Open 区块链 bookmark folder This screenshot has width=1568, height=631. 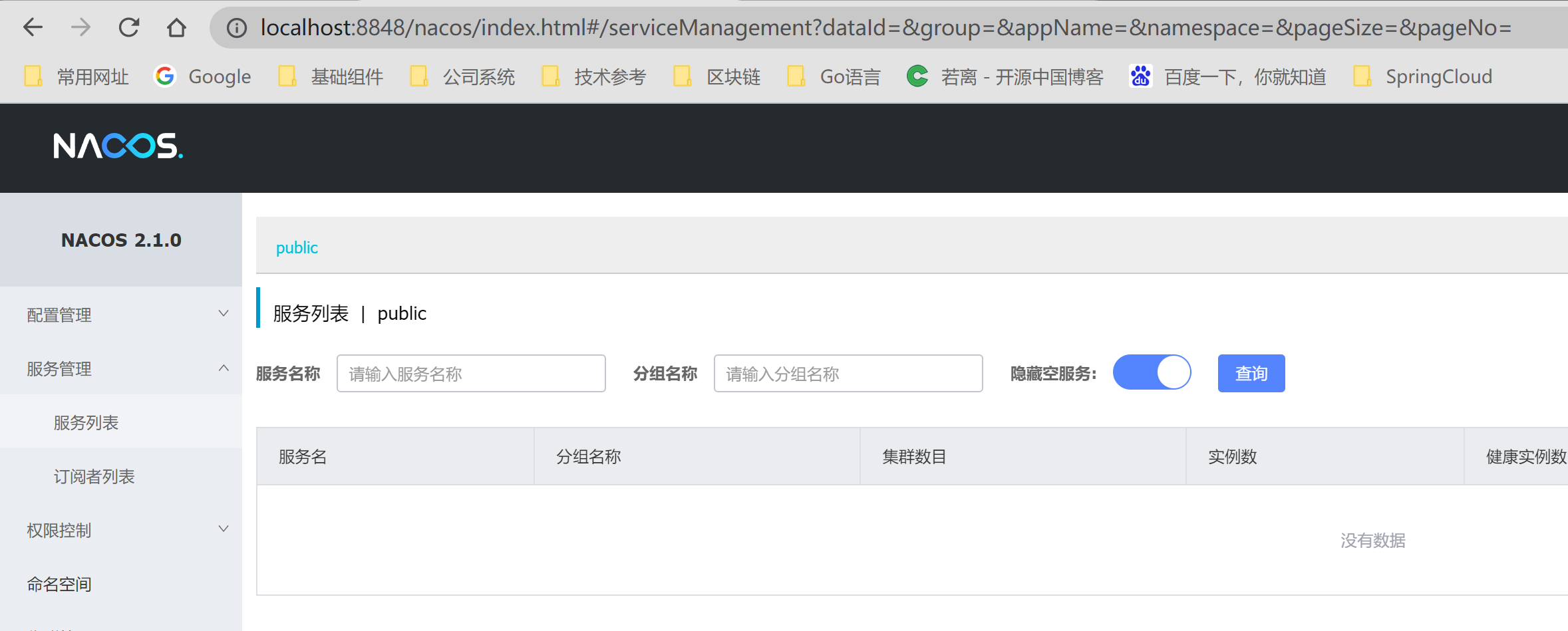click(x=716, y=76)
